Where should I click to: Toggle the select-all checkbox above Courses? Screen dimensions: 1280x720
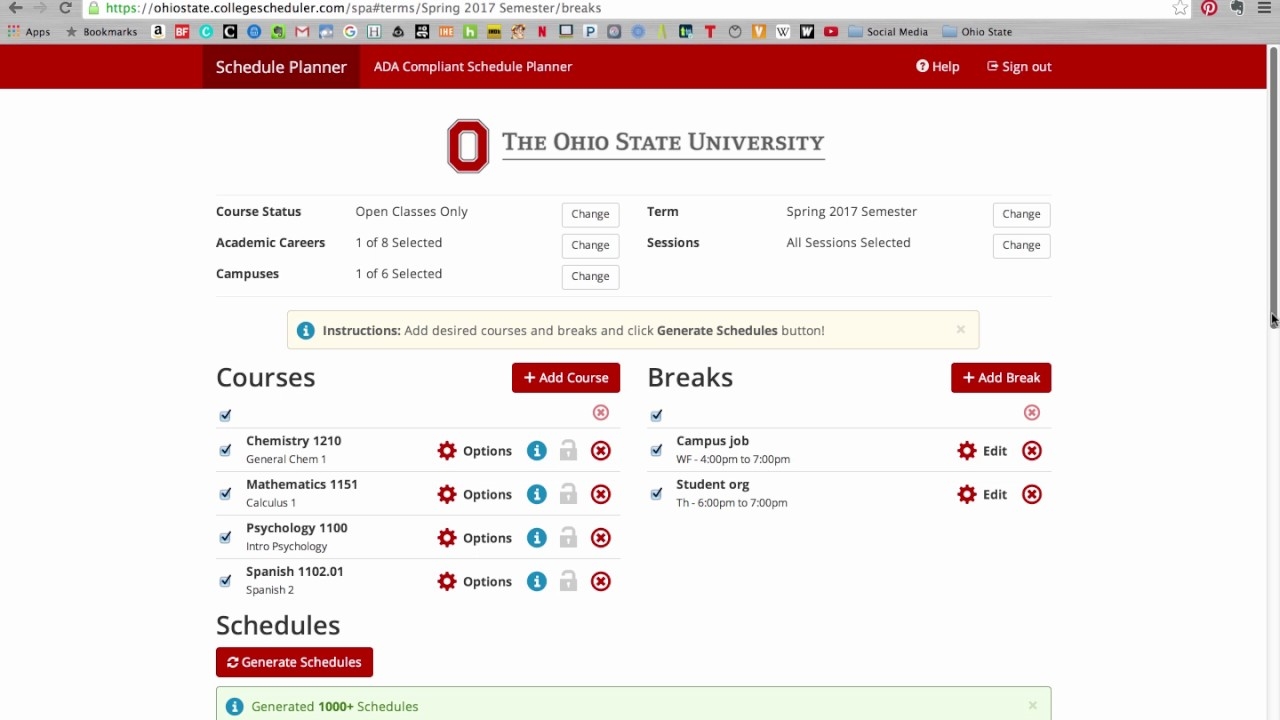(x=225, y=415)
